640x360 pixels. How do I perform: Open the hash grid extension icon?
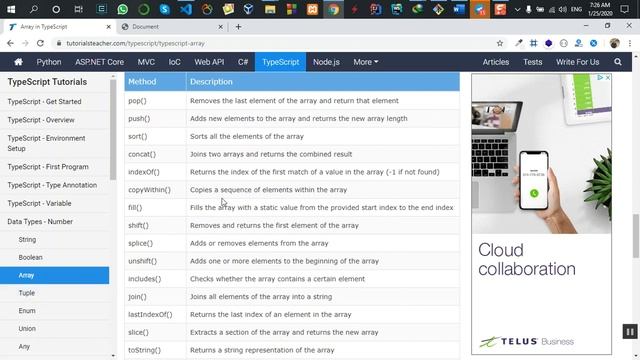pos(533,43)
